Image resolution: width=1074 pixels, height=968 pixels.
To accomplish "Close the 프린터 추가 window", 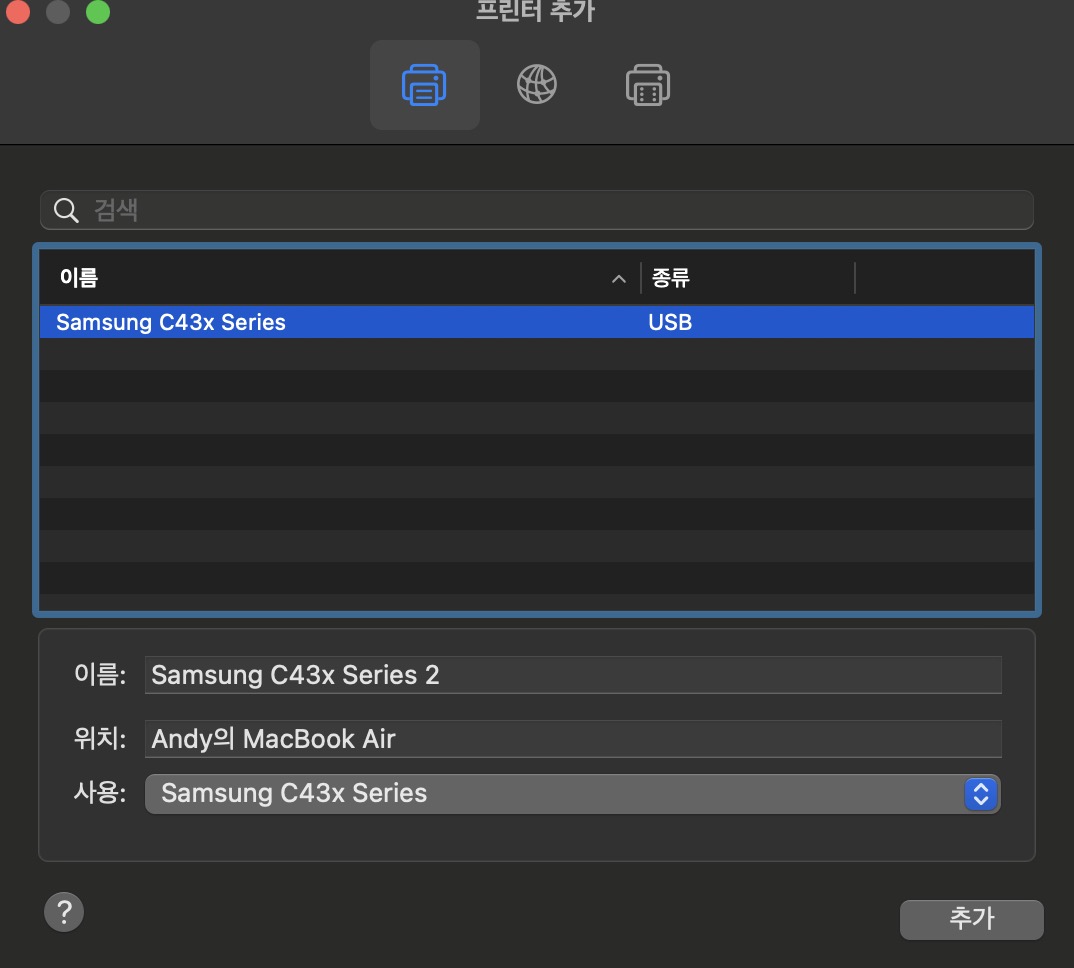I will tap(18, 12).
